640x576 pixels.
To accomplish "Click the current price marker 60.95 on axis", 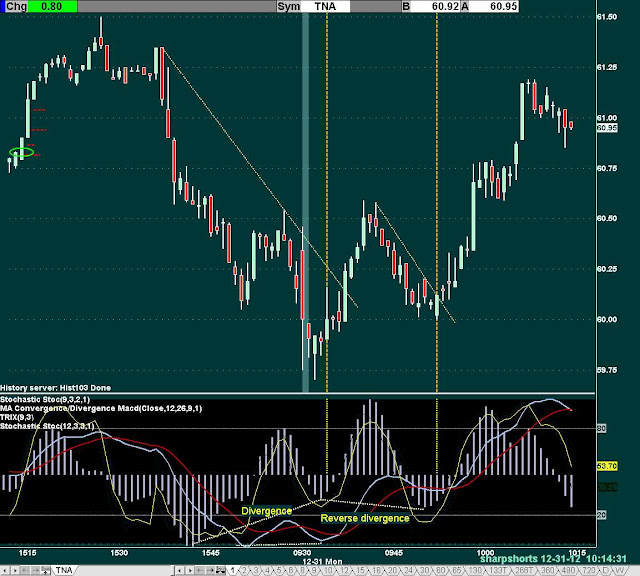I will pos(607,128).
